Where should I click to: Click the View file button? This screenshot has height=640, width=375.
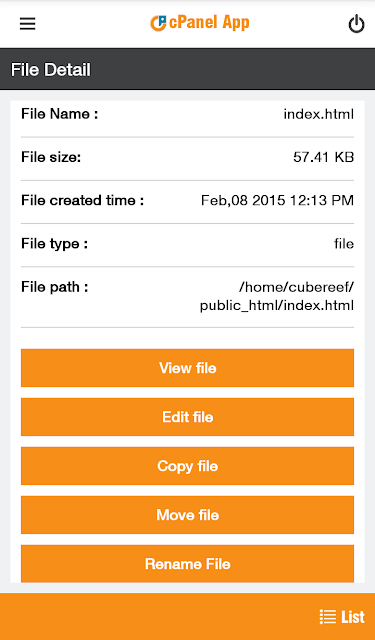pos(187,368)
